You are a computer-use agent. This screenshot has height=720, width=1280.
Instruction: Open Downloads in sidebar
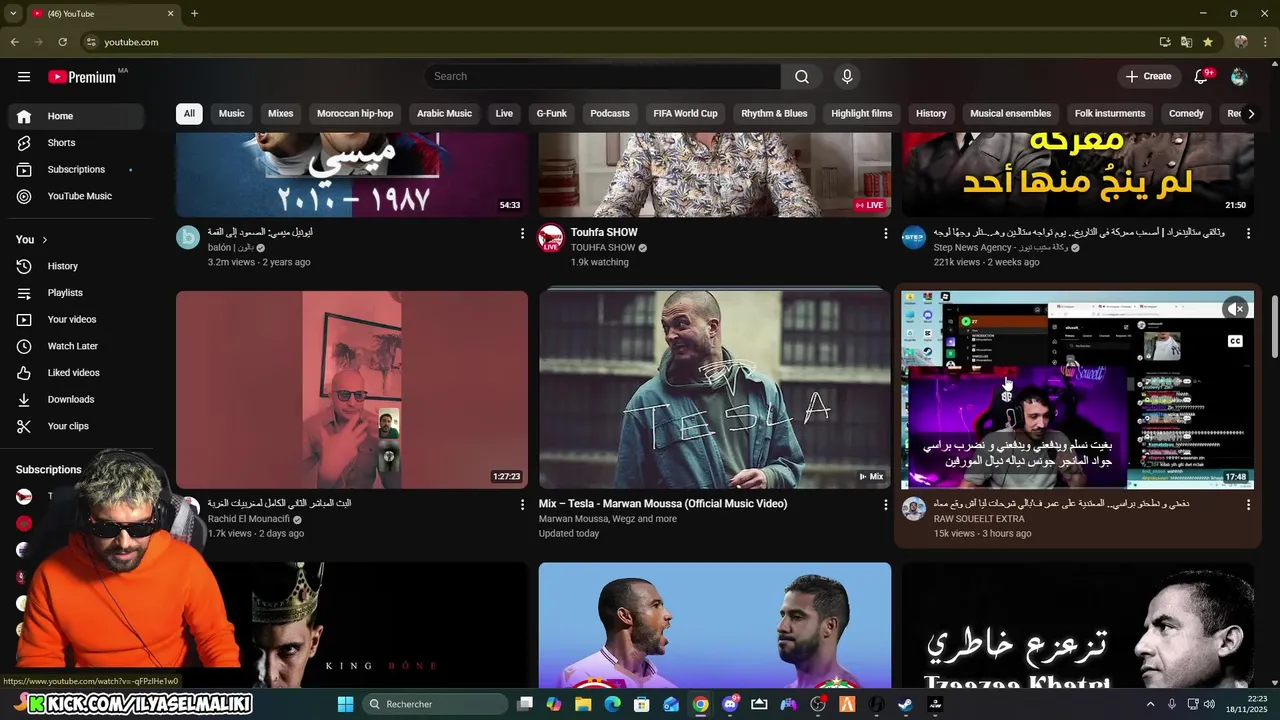pos(76,400)
